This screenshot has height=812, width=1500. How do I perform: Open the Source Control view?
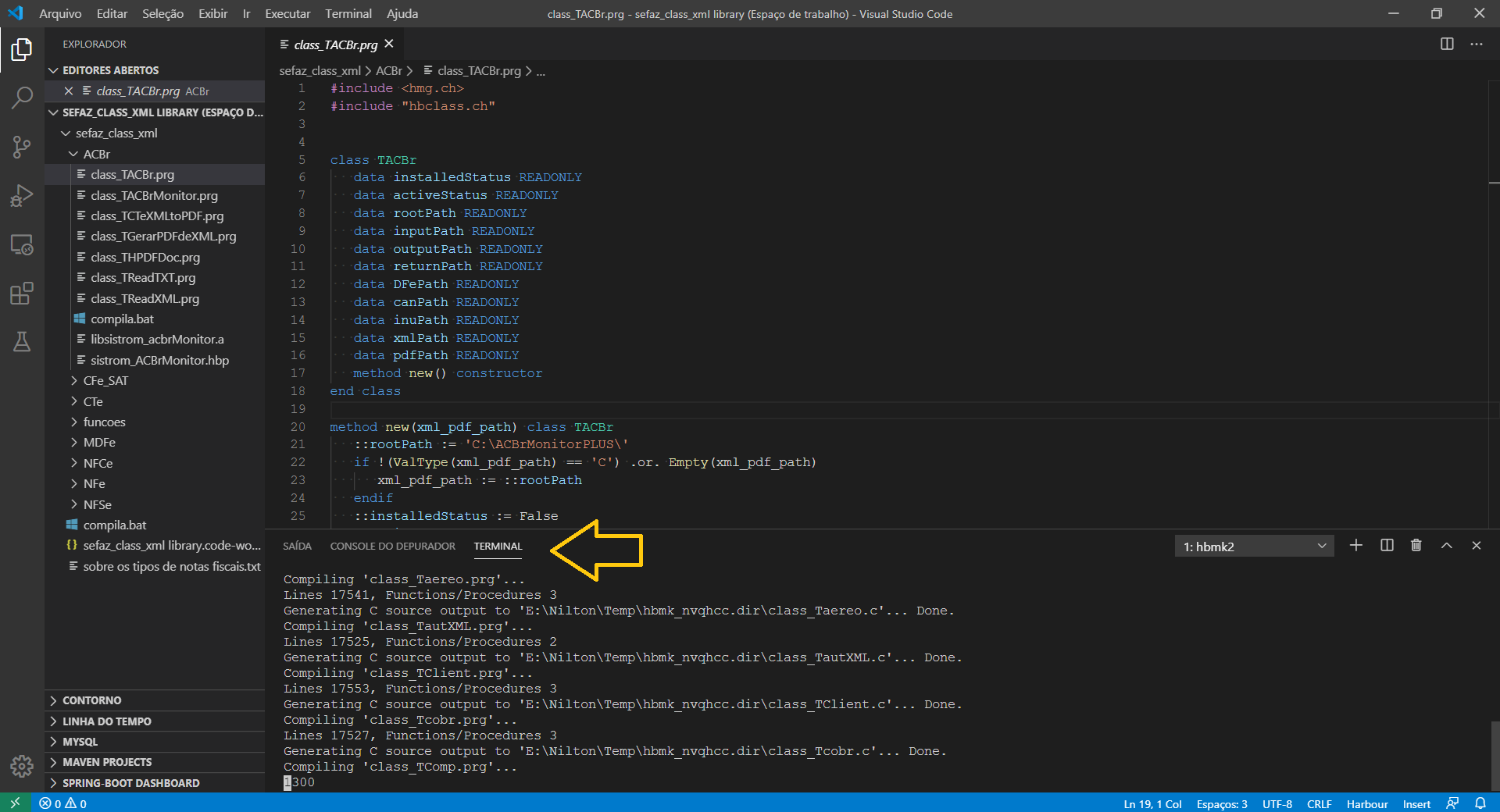click(x=22, y=147)
